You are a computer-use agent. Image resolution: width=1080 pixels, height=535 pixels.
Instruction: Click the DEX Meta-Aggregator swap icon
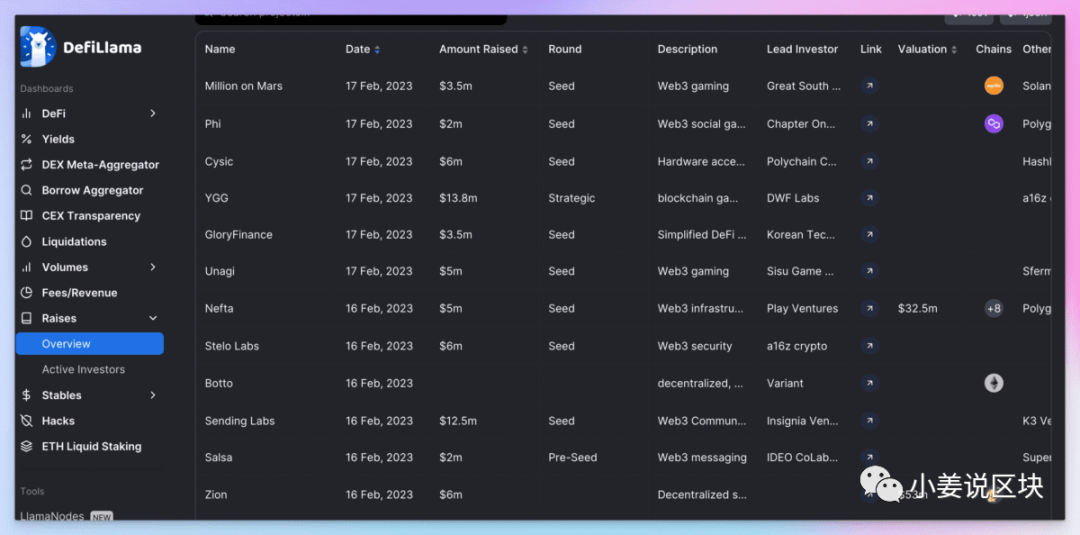coord(26,165)
